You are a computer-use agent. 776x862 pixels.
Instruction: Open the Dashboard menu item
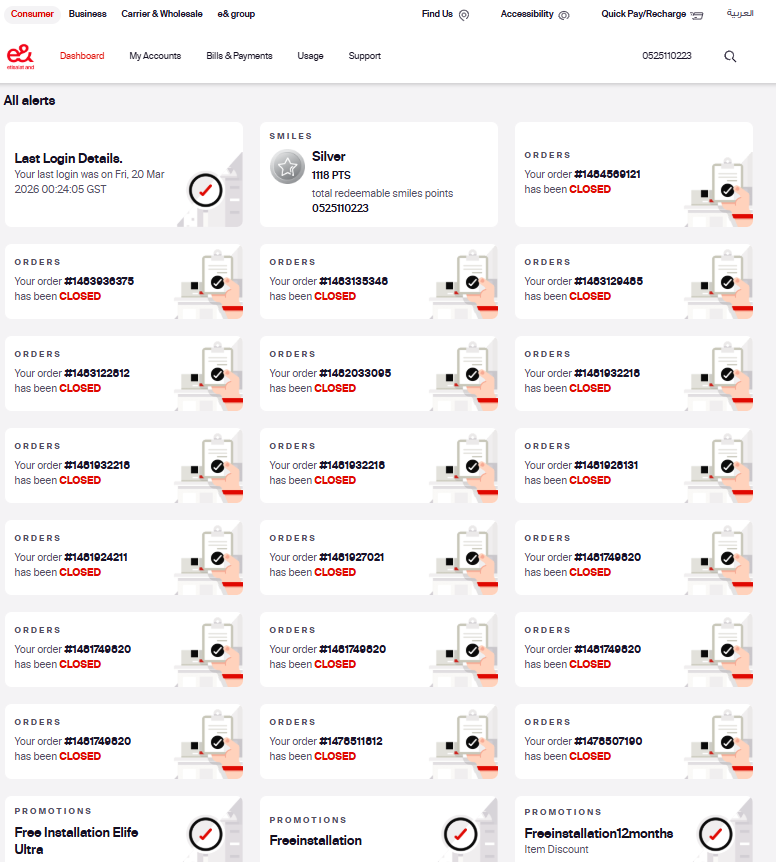pyautogui.click(x=82, y=56)
